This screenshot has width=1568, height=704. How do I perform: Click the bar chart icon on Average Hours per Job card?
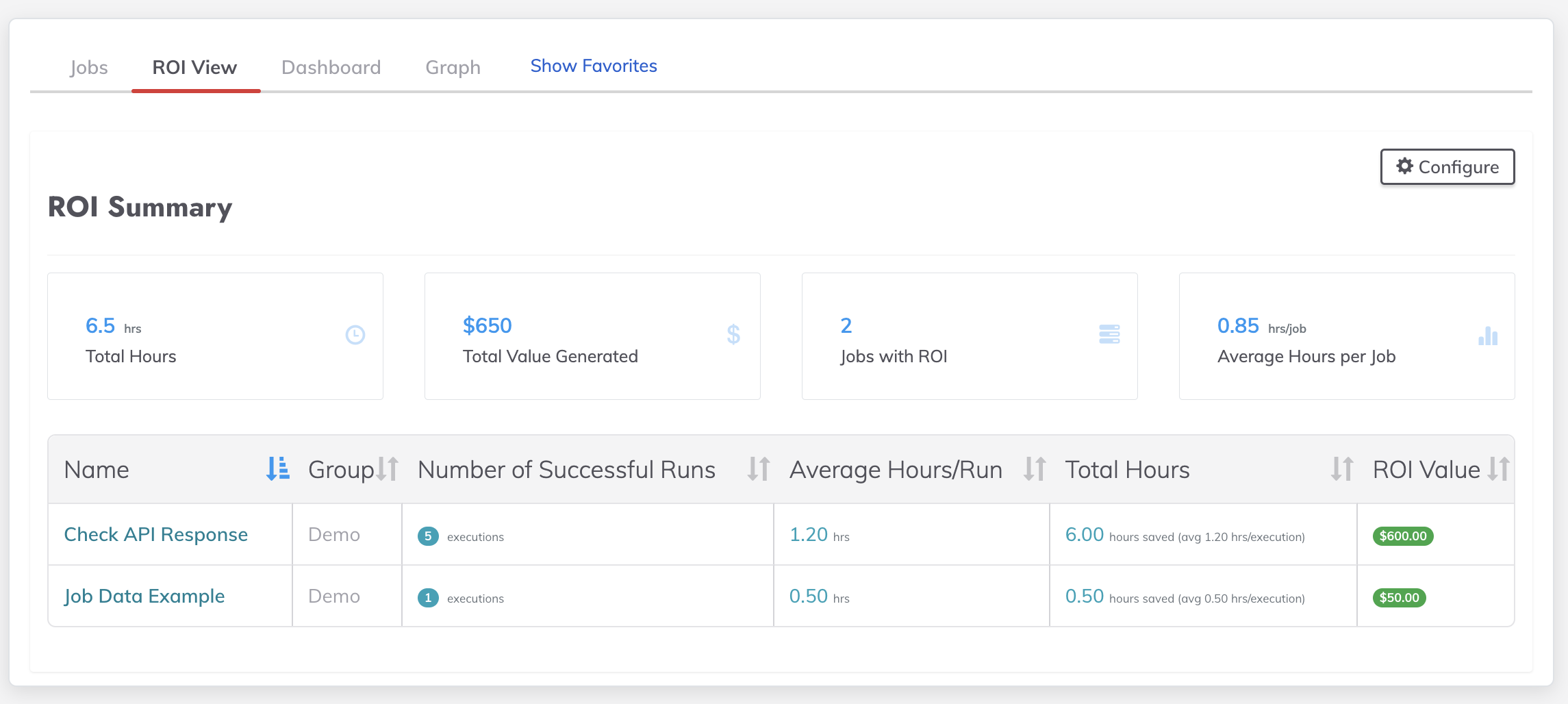(x=1487, y=336)
